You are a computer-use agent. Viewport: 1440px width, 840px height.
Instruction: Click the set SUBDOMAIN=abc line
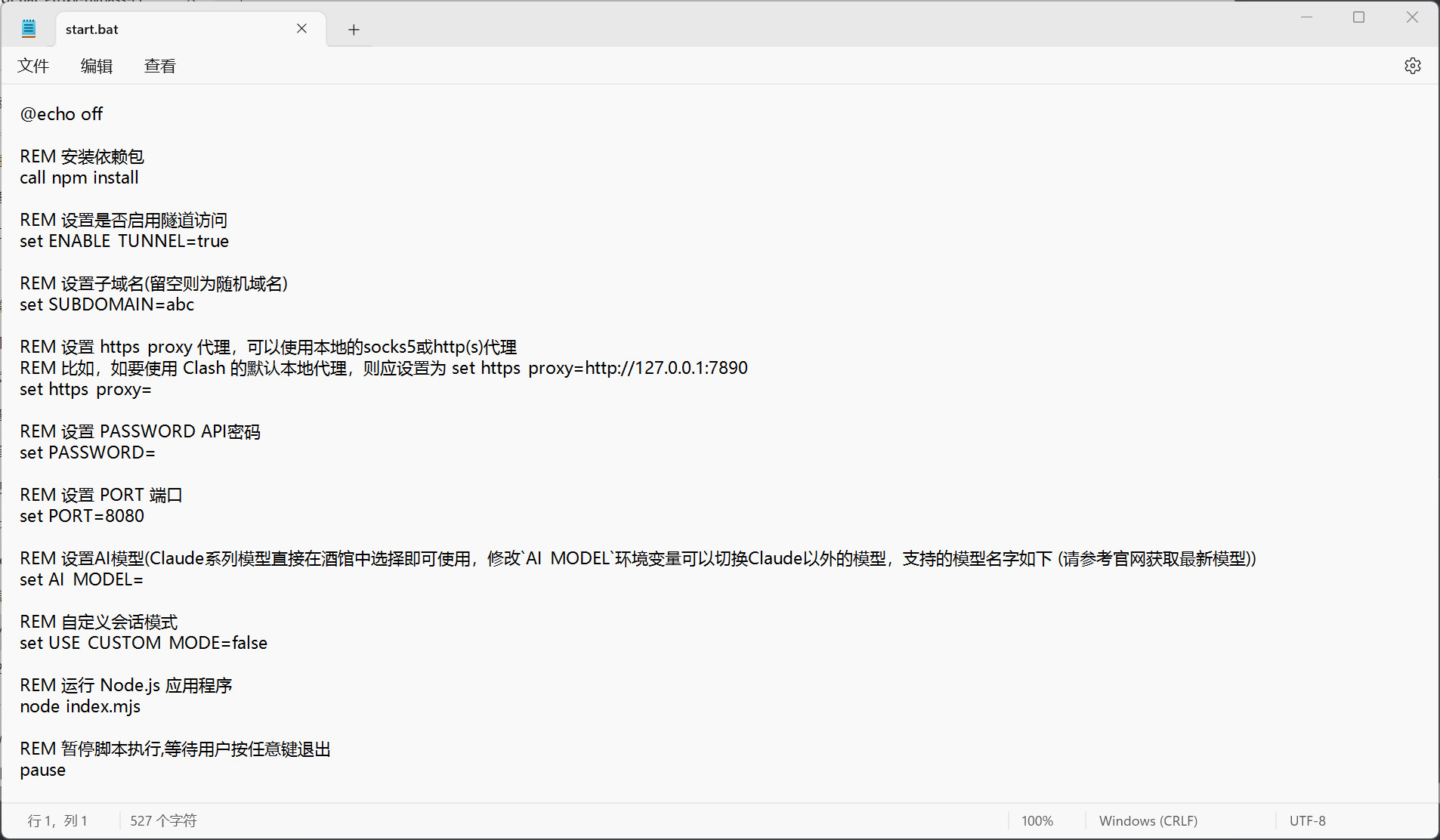pos(107,304)
